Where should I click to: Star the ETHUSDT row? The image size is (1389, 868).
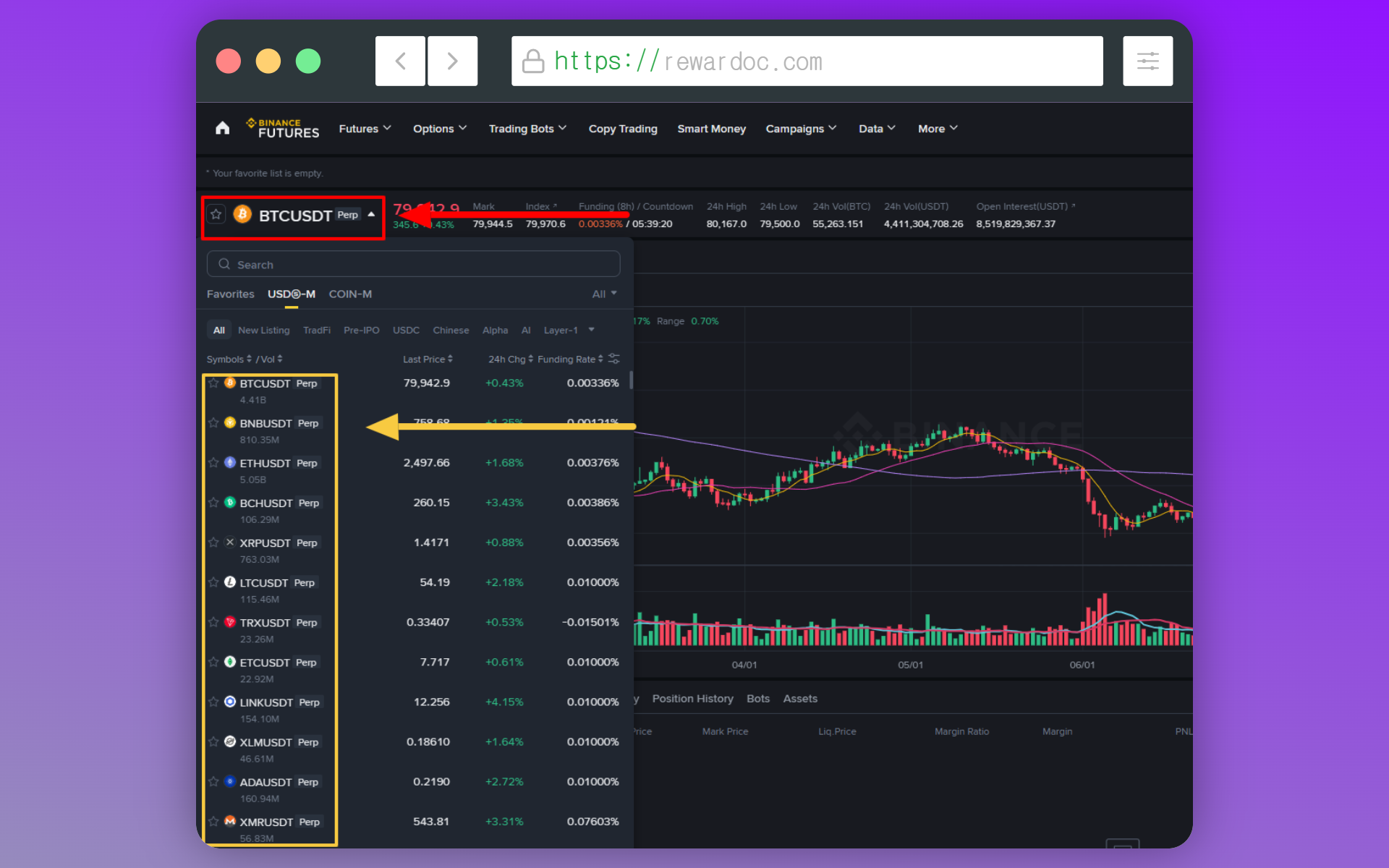point(213,462)
